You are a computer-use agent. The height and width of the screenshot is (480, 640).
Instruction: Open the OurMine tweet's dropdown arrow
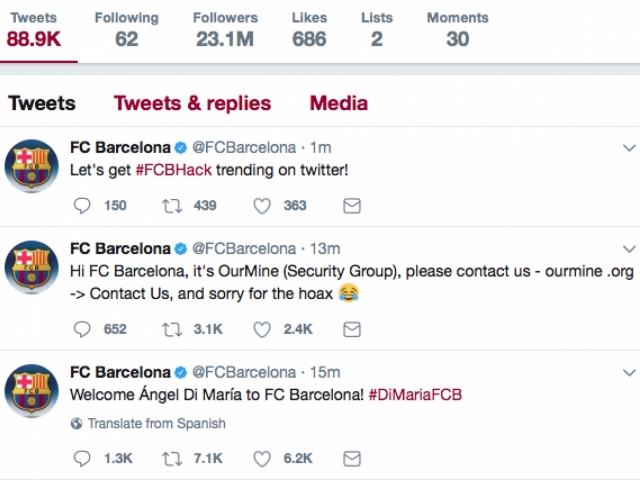(628, 248)
